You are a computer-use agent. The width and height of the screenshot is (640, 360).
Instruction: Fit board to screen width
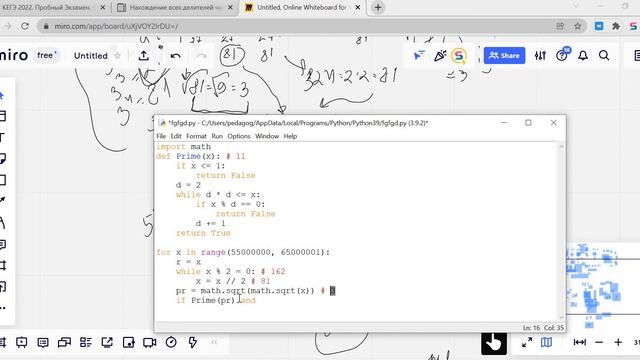(580, 342)
